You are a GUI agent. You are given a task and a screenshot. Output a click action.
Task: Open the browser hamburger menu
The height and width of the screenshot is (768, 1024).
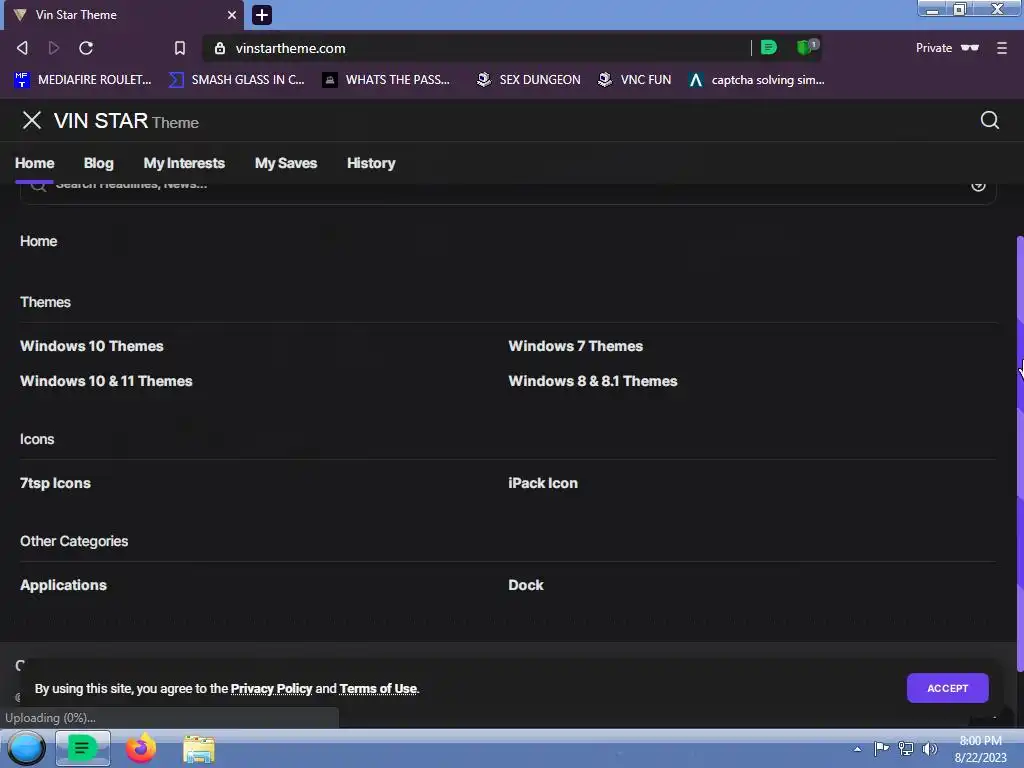point(1001,48)
